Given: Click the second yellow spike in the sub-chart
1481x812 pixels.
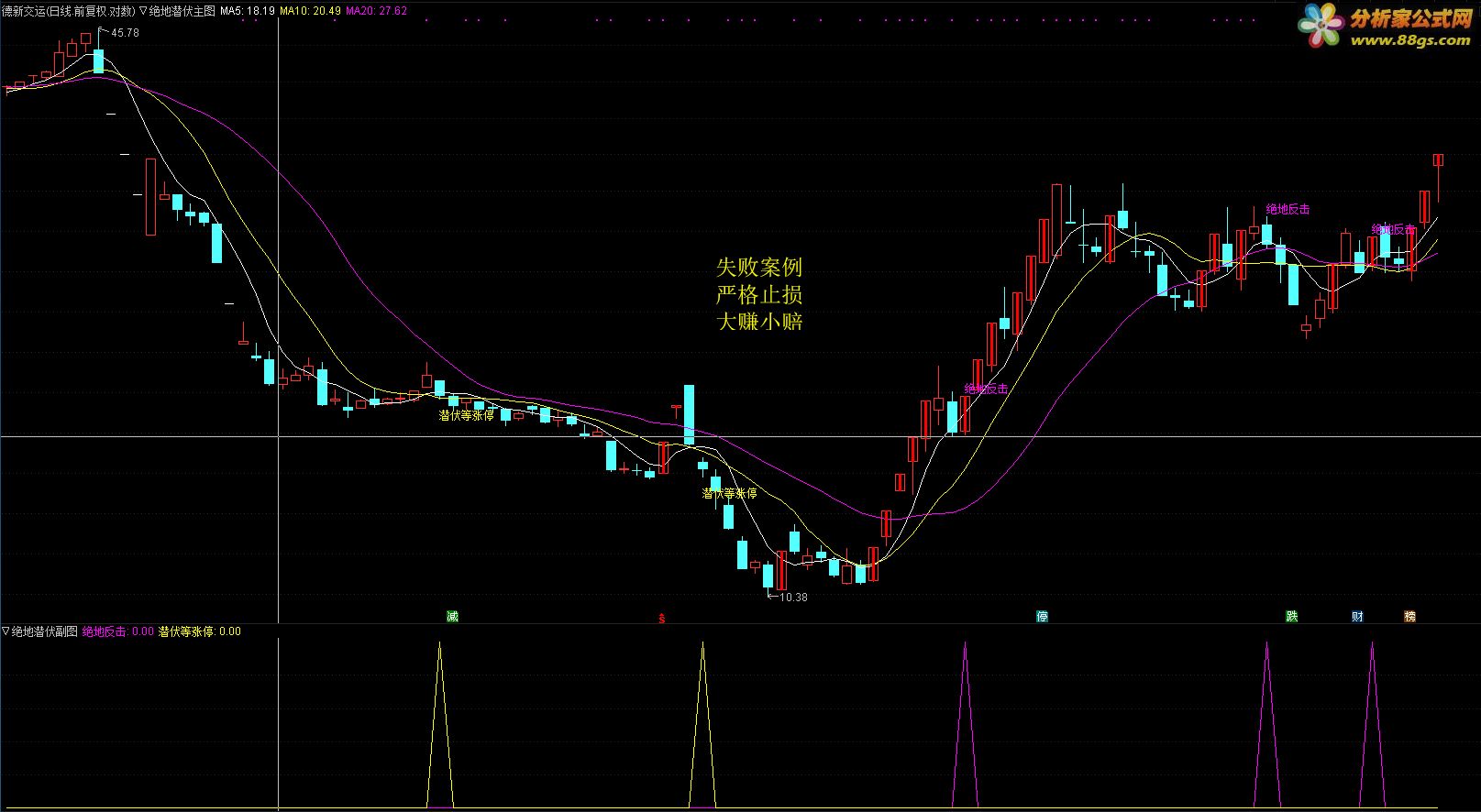Looking at the screenshot, I should 702,724.
